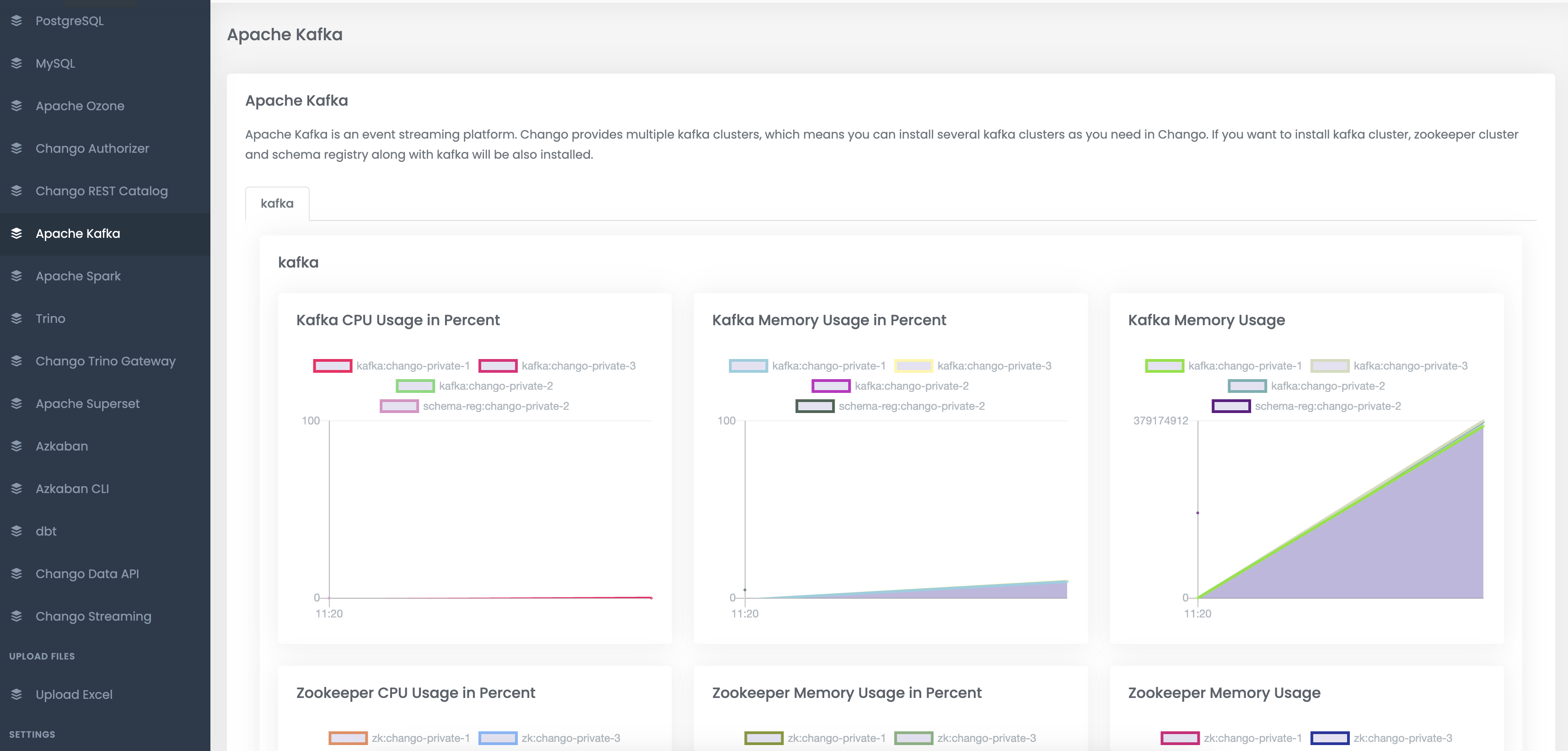This screenshot has height=751, width=1568.
Task: Click the PostgreSQL sidebar stack icon
Action: pyautogui.click(x=16, y=21)
